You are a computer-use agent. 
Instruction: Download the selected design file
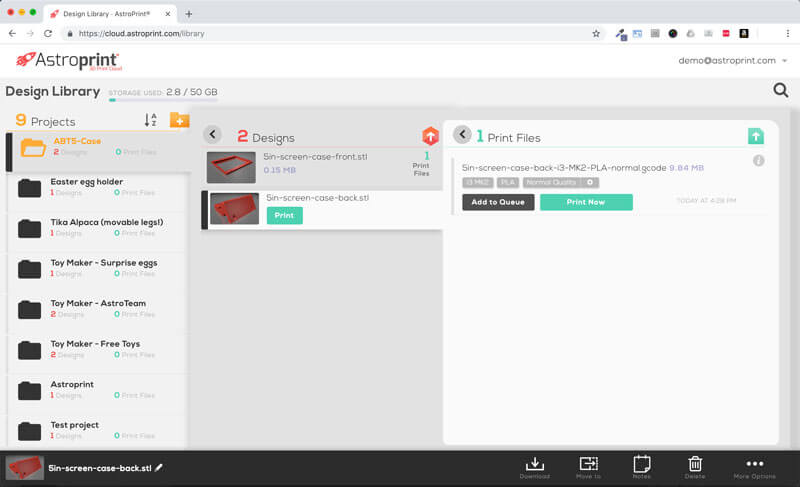535,468
